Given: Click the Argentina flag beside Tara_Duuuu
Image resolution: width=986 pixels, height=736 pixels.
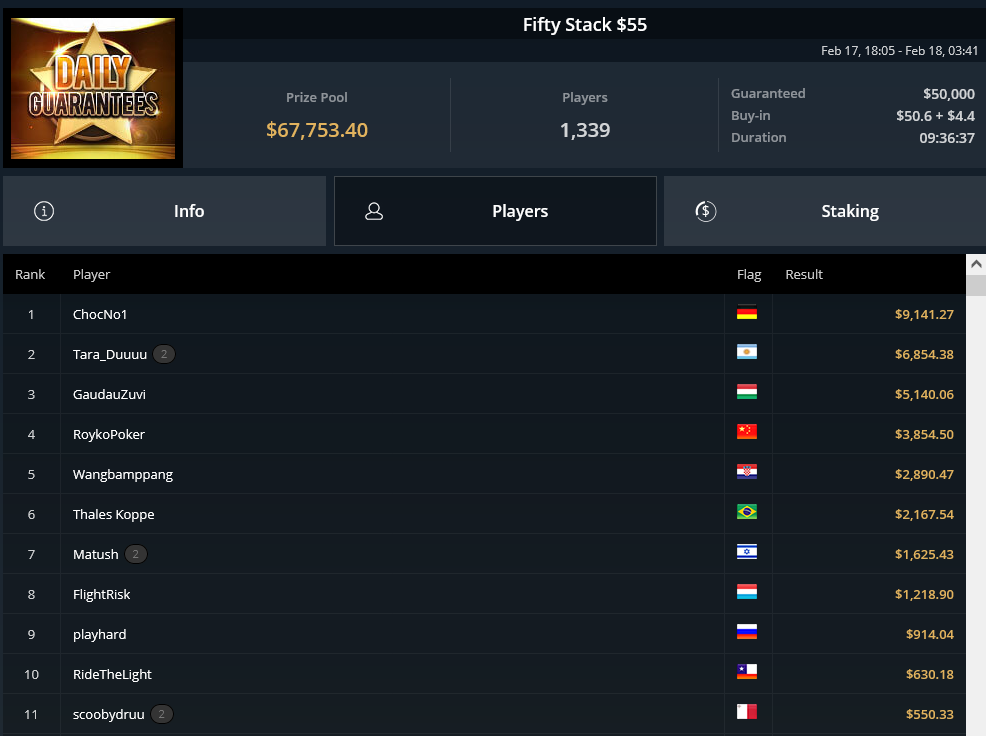Looking at the screenshot, I should click(x=746, y=353).
